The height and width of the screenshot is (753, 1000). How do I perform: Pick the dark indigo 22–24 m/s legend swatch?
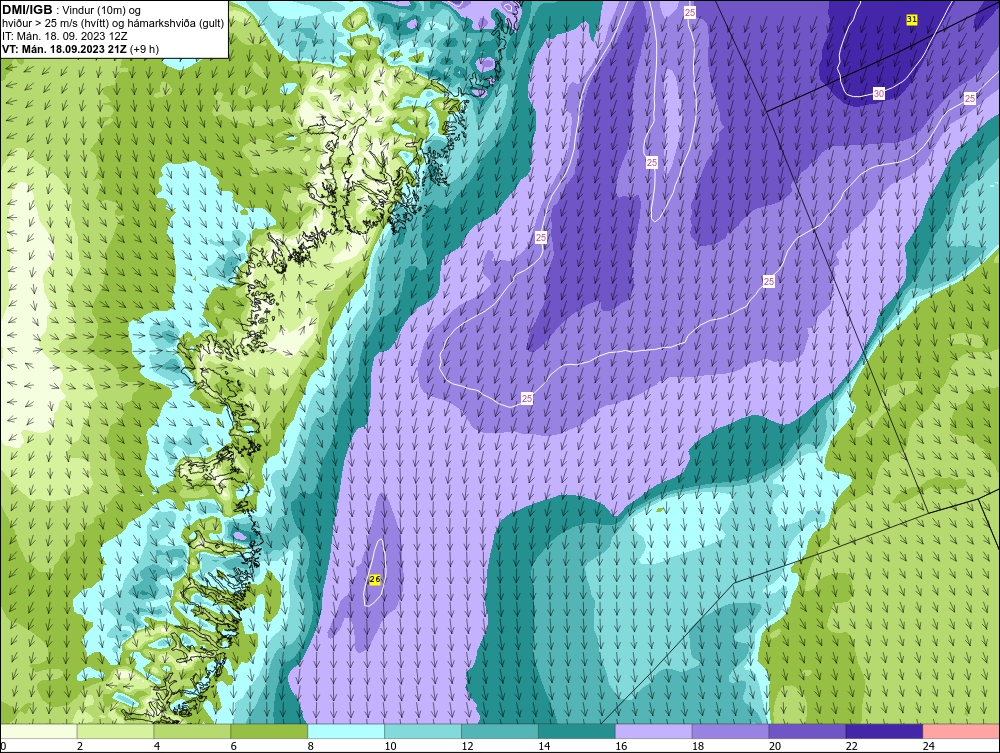click(884, 731)
